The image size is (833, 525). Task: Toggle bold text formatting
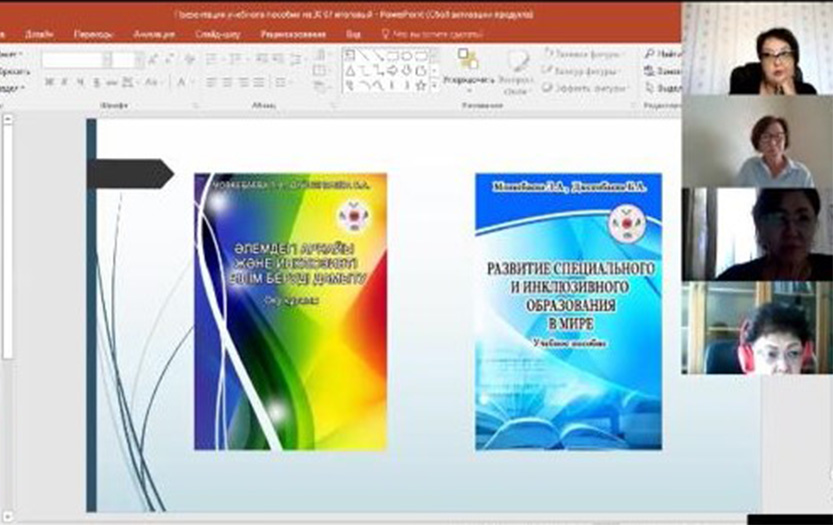49,83
